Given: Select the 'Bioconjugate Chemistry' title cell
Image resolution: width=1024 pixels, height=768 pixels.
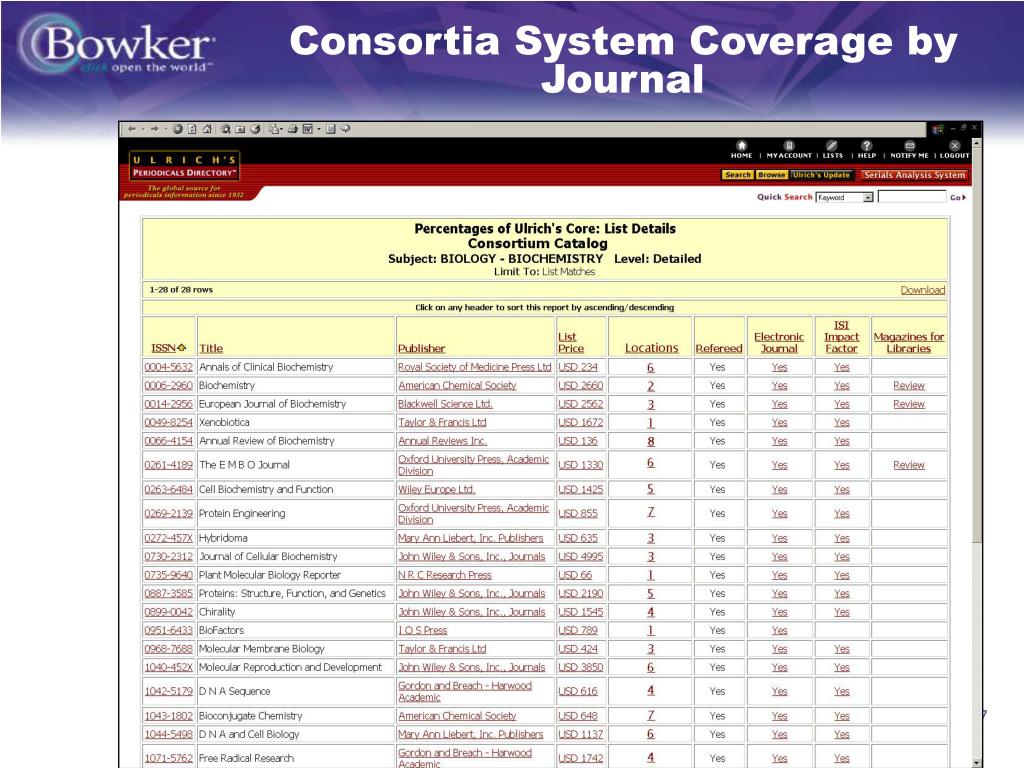Looking at the screenshot, I should click(296, 716).
